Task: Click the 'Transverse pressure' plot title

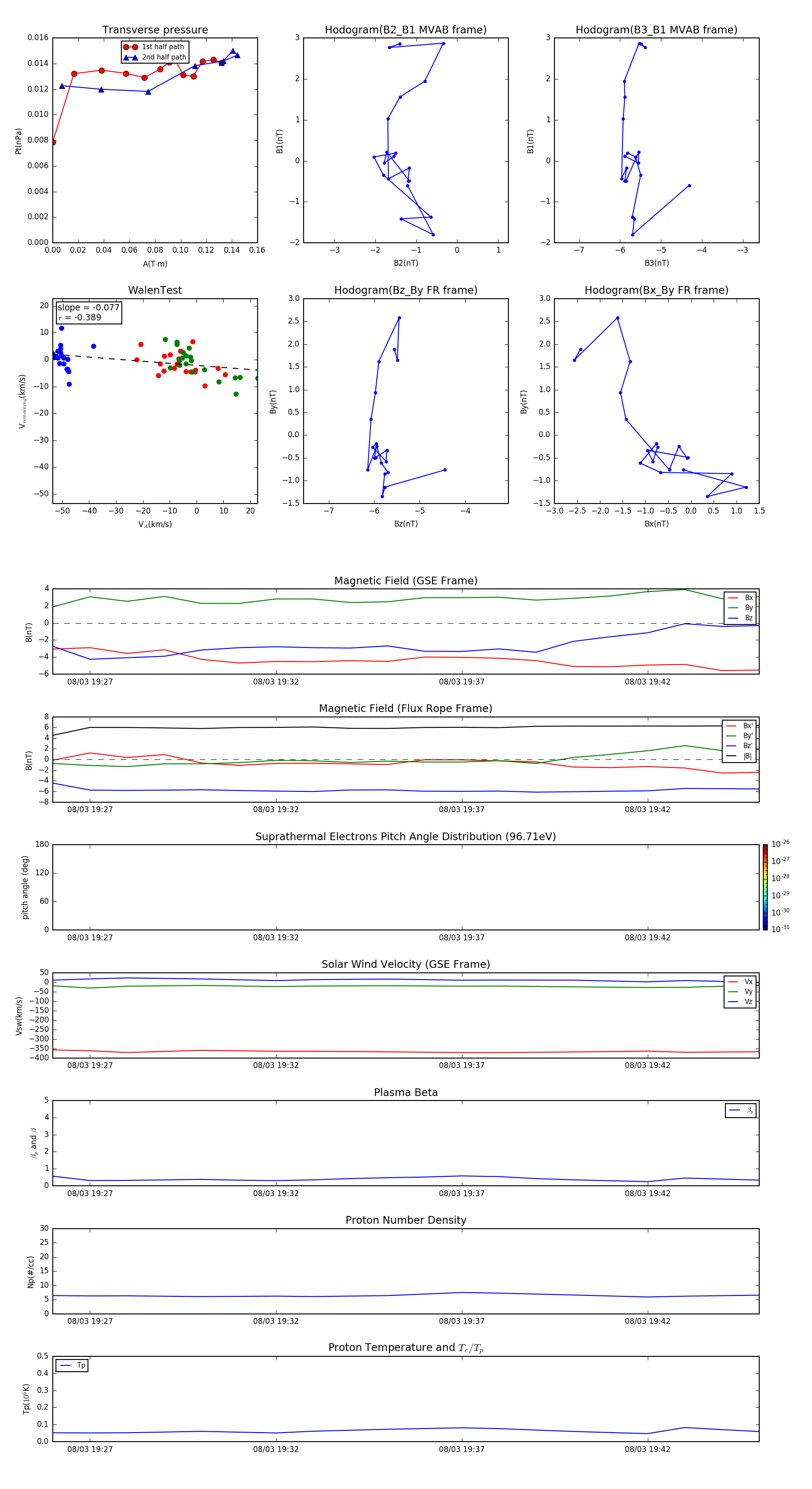Action: [155, 30]
